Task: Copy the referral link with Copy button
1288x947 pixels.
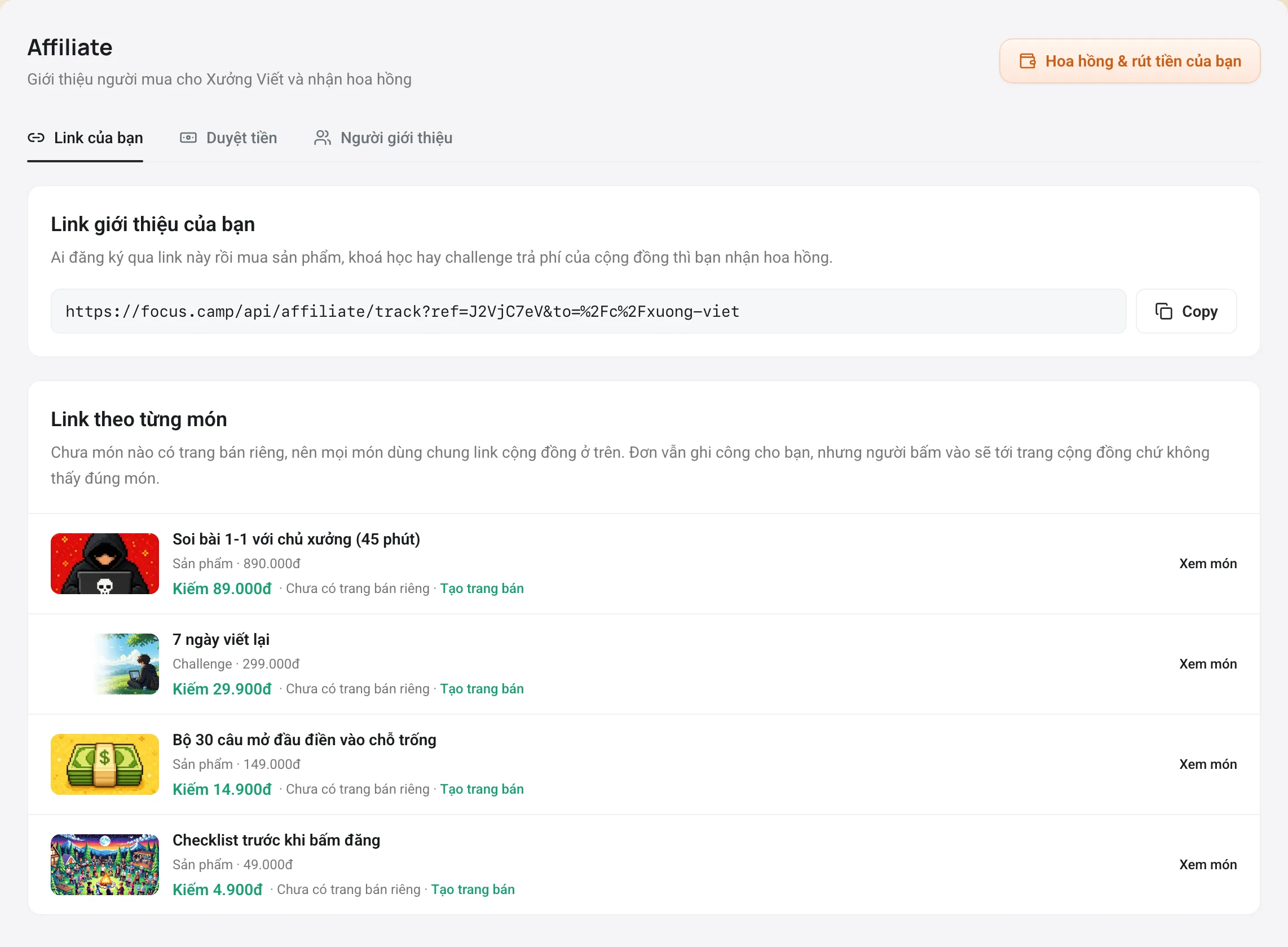Action: tap(1186, 311)
